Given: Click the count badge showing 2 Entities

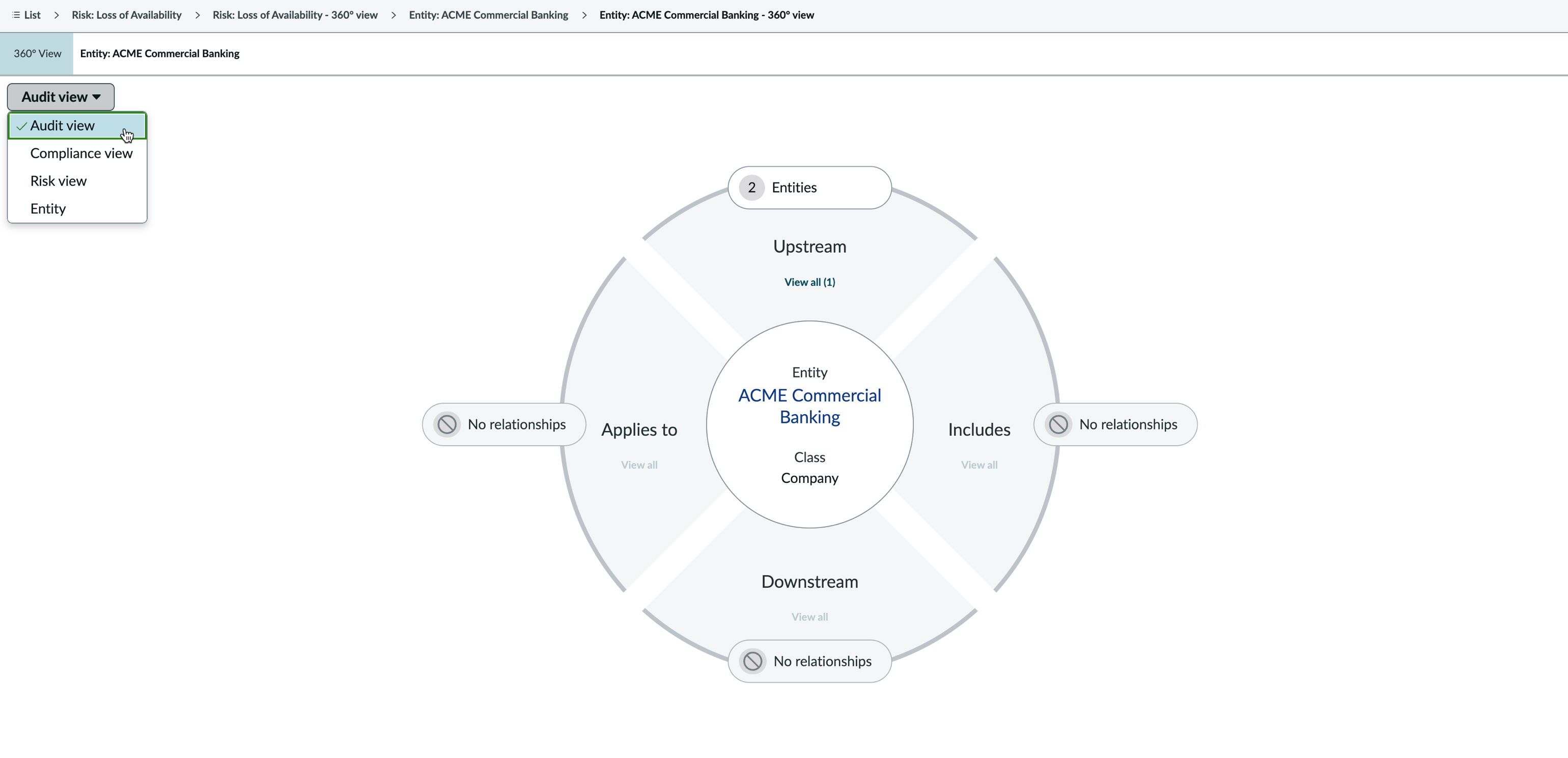Looking at the screenshot, I should (x=752, y=187).
